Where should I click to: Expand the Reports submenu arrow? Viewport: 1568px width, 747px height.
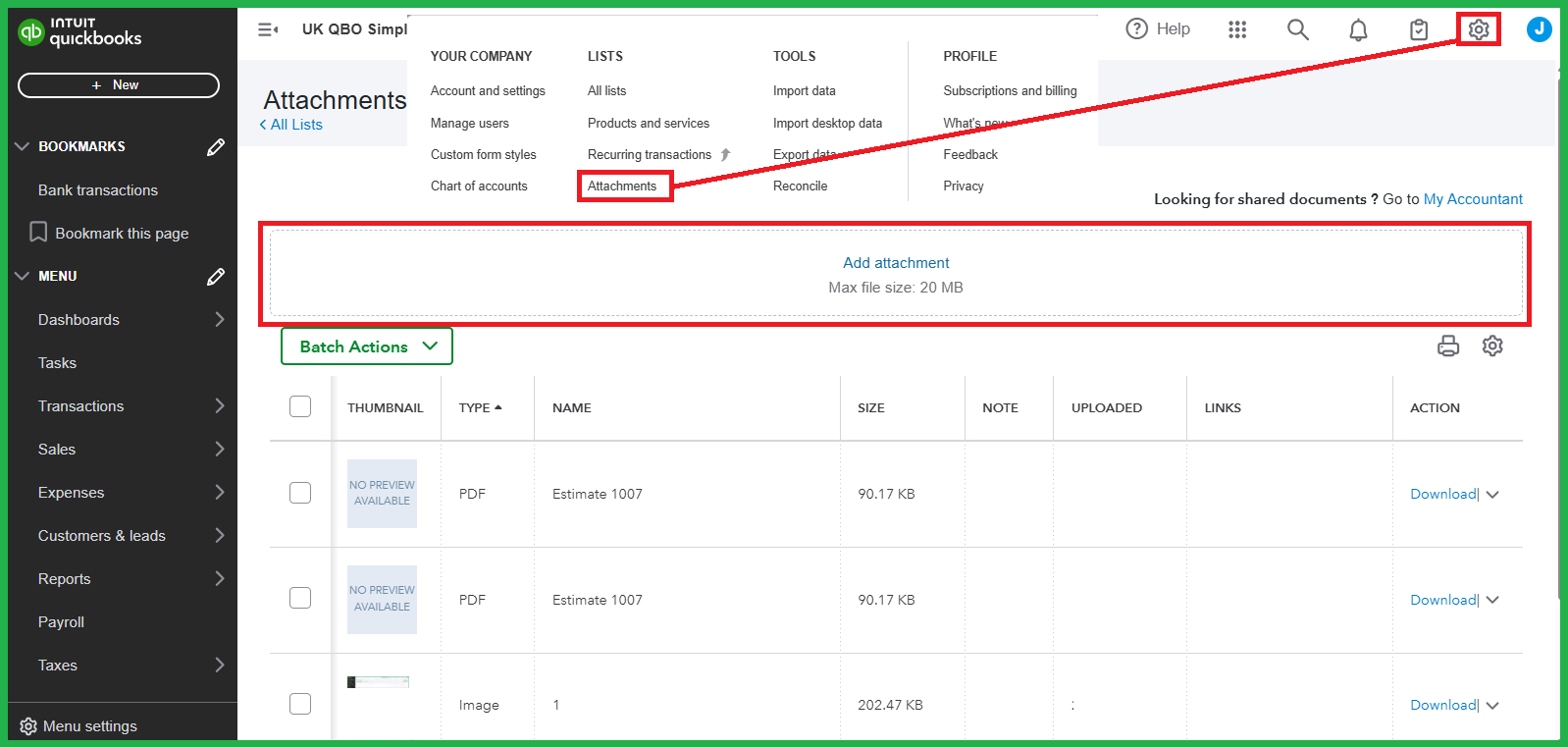(x=220, y=578)
